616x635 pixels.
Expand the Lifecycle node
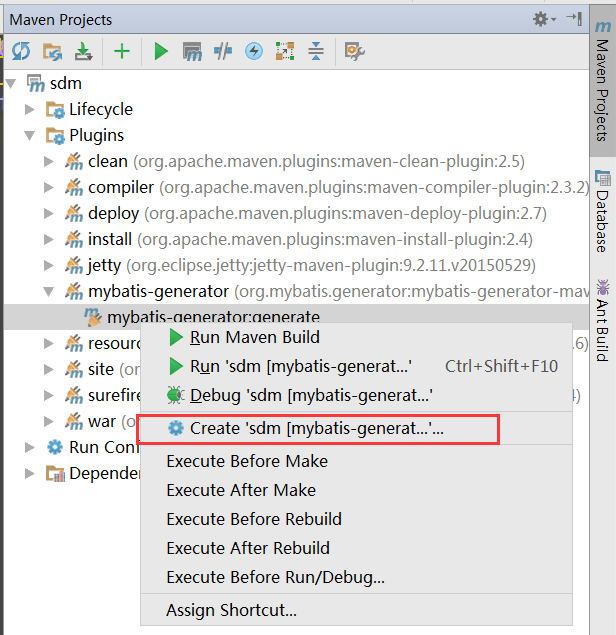30,109
